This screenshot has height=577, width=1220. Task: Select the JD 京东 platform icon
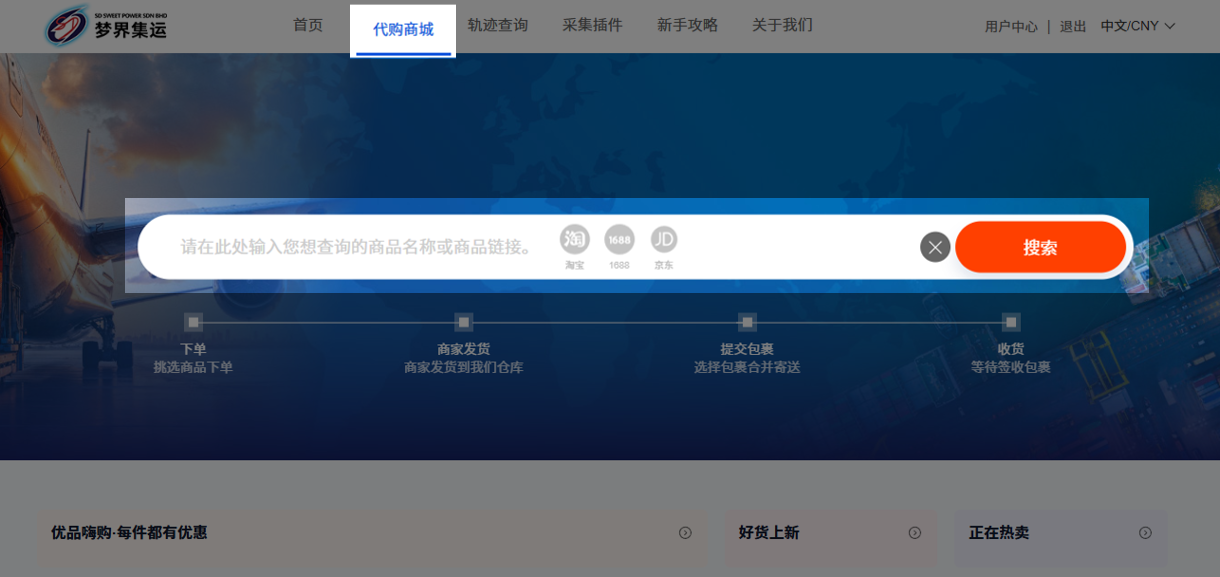click(x=664, y=240)
